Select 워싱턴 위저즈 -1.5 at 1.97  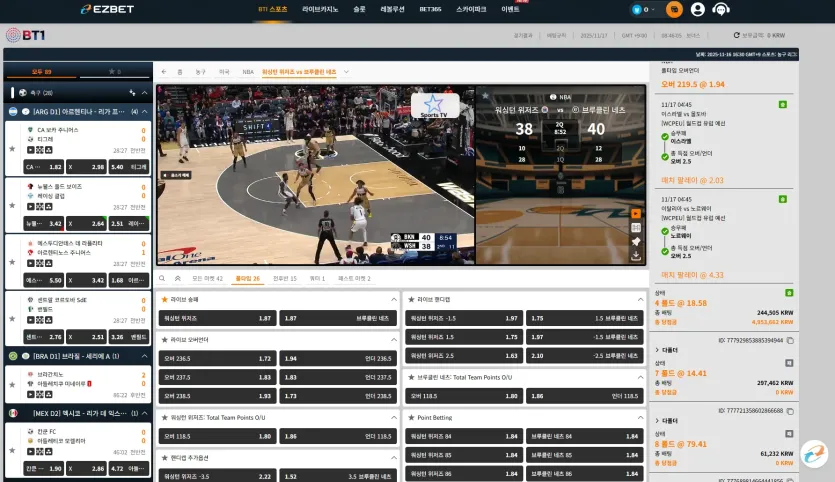pos(464,318)
